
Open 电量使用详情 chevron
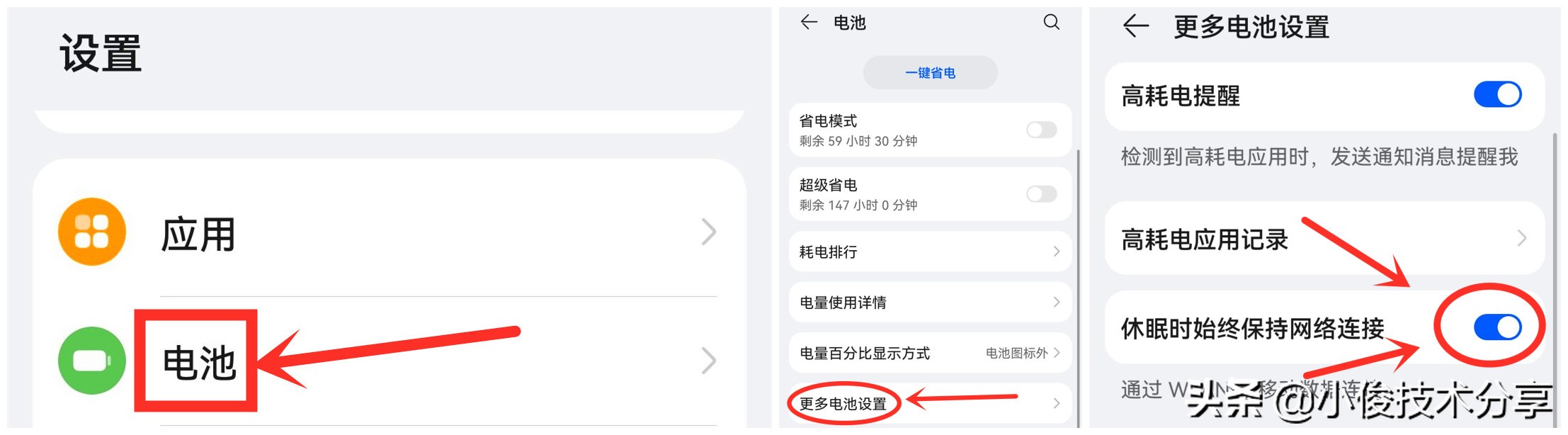coord(1057,303)
